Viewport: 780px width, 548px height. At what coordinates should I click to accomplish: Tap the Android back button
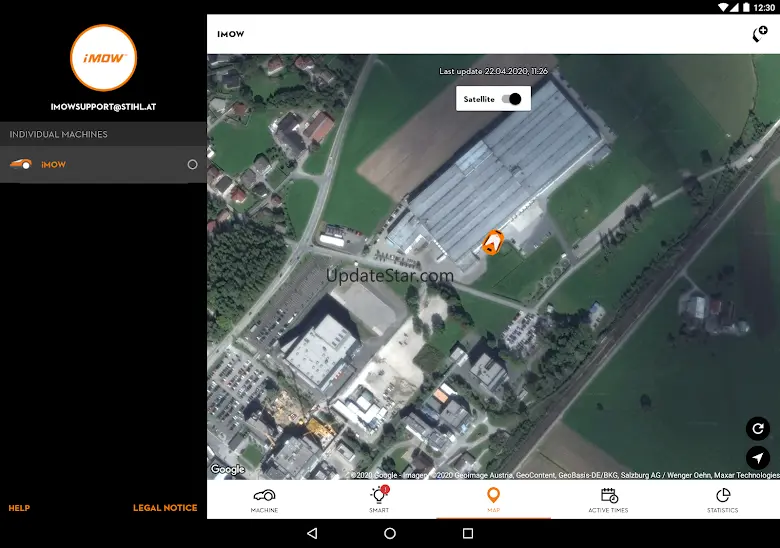tap(312, 534)
